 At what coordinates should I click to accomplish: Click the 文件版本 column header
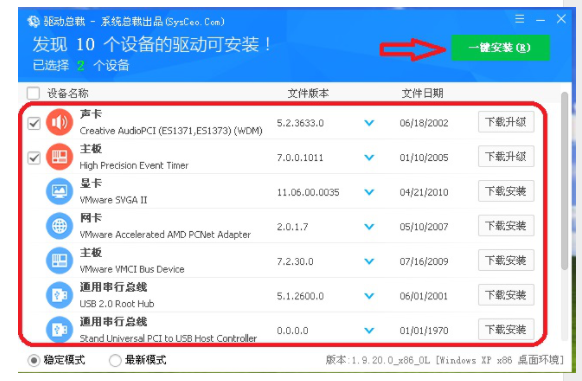(308, 93)
